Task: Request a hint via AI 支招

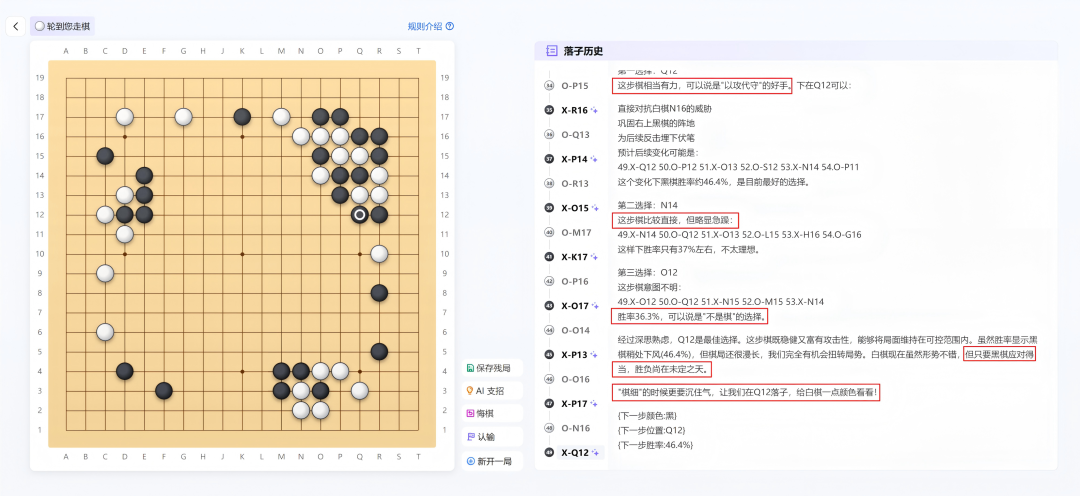Action: point(490,390)
